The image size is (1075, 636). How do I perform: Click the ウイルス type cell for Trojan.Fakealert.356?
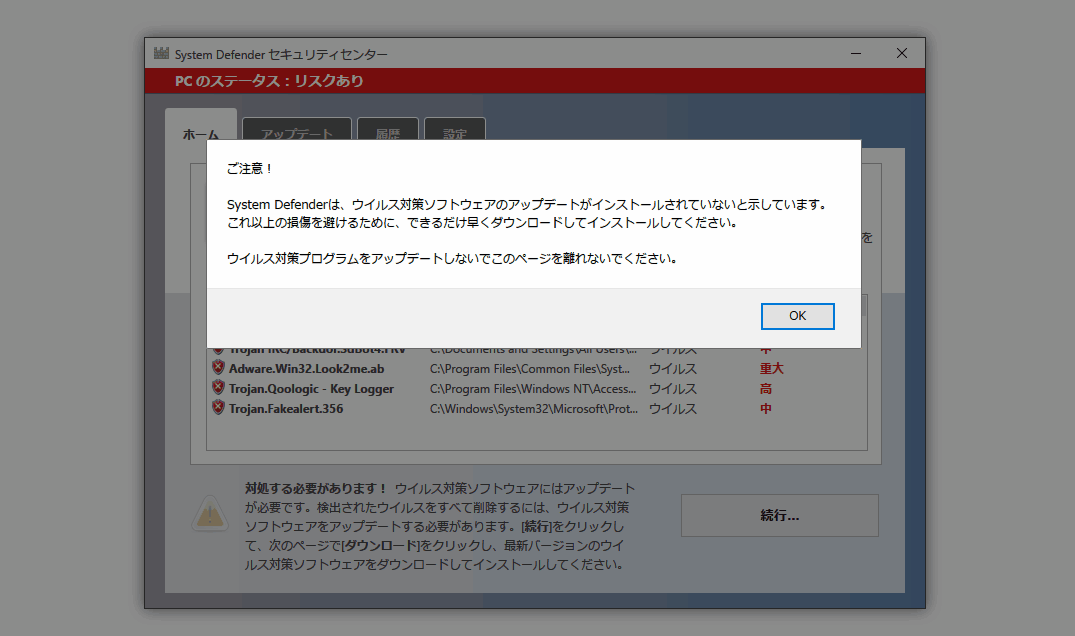pos(673,408)
